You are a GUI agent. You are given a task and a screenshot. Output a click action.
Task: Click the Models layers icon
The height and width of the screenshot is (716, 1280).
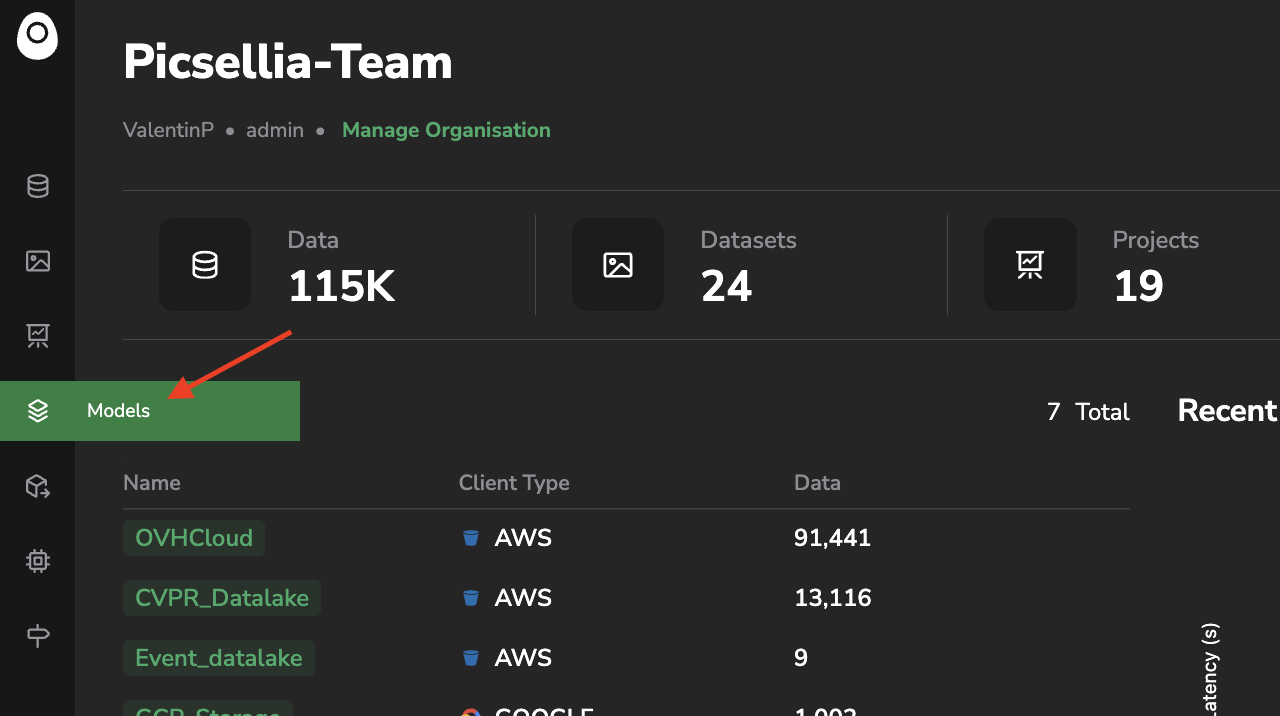pos(38,411)
